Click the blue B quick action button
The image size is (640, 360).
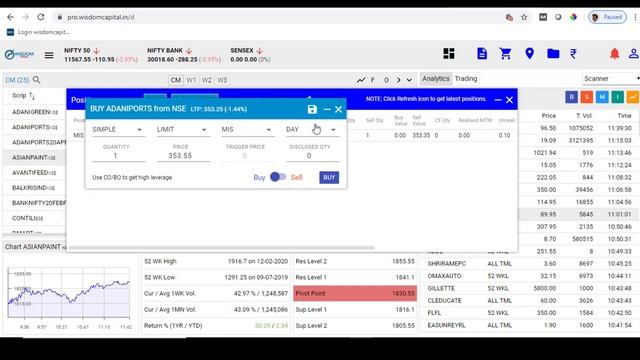point(571,97)
